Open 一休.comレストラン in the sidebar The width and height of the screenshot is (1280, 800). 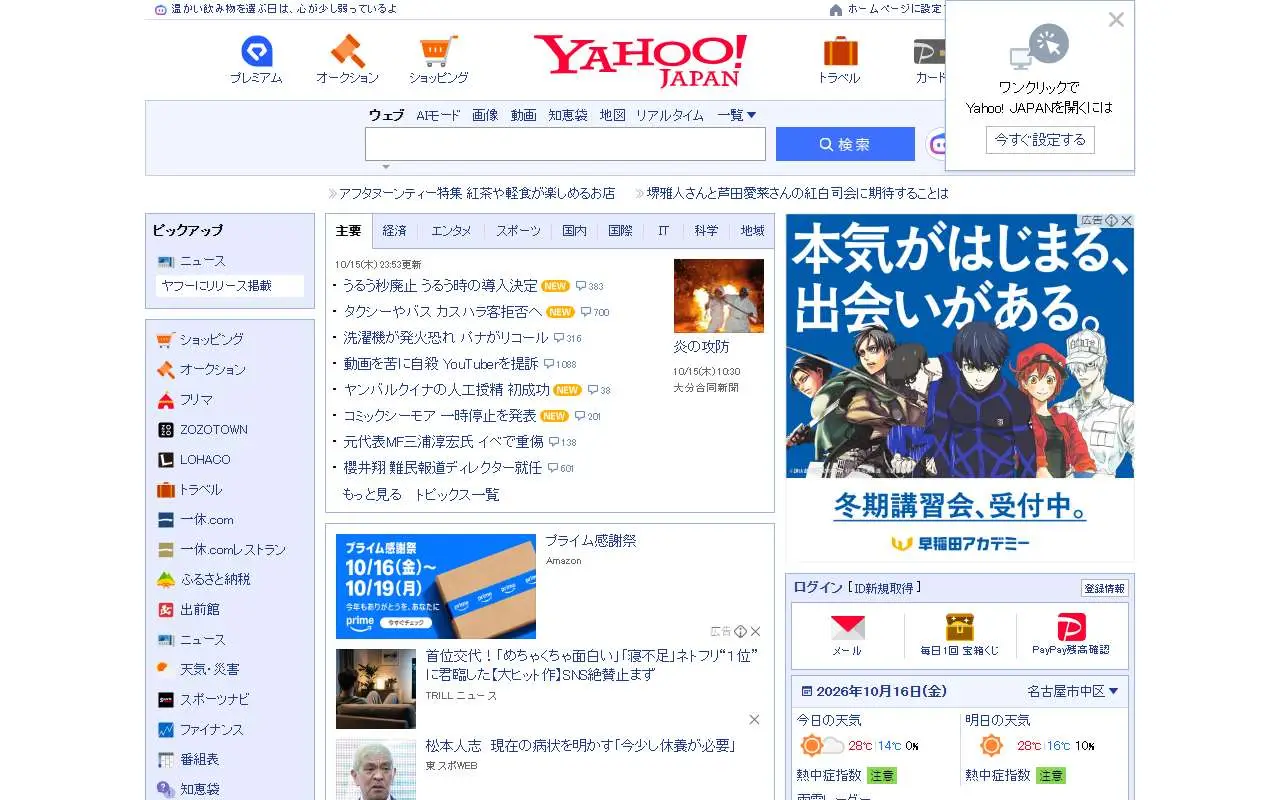coord(232,550)
